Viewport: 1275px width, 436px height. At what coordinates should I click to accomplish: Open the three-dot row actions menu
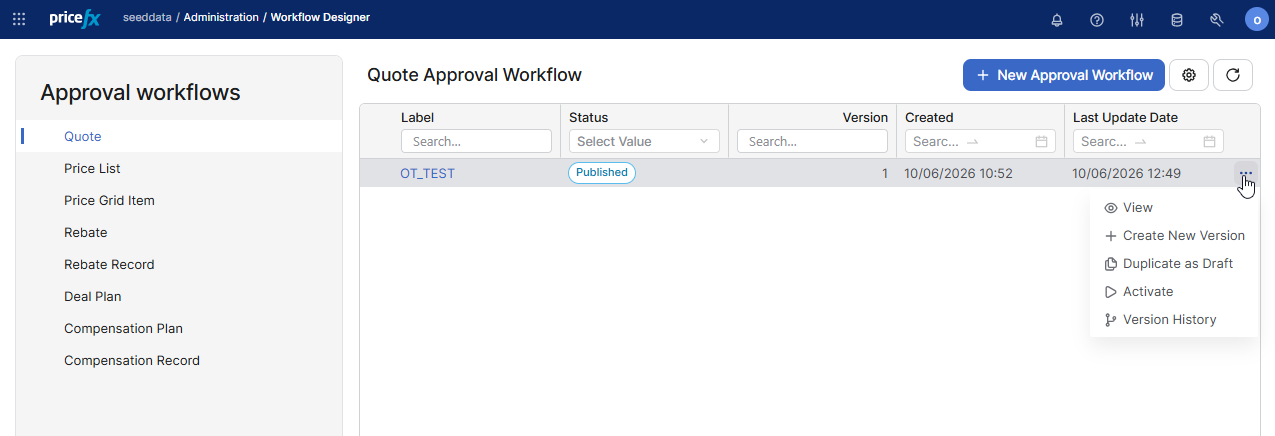coord(1245,173)
